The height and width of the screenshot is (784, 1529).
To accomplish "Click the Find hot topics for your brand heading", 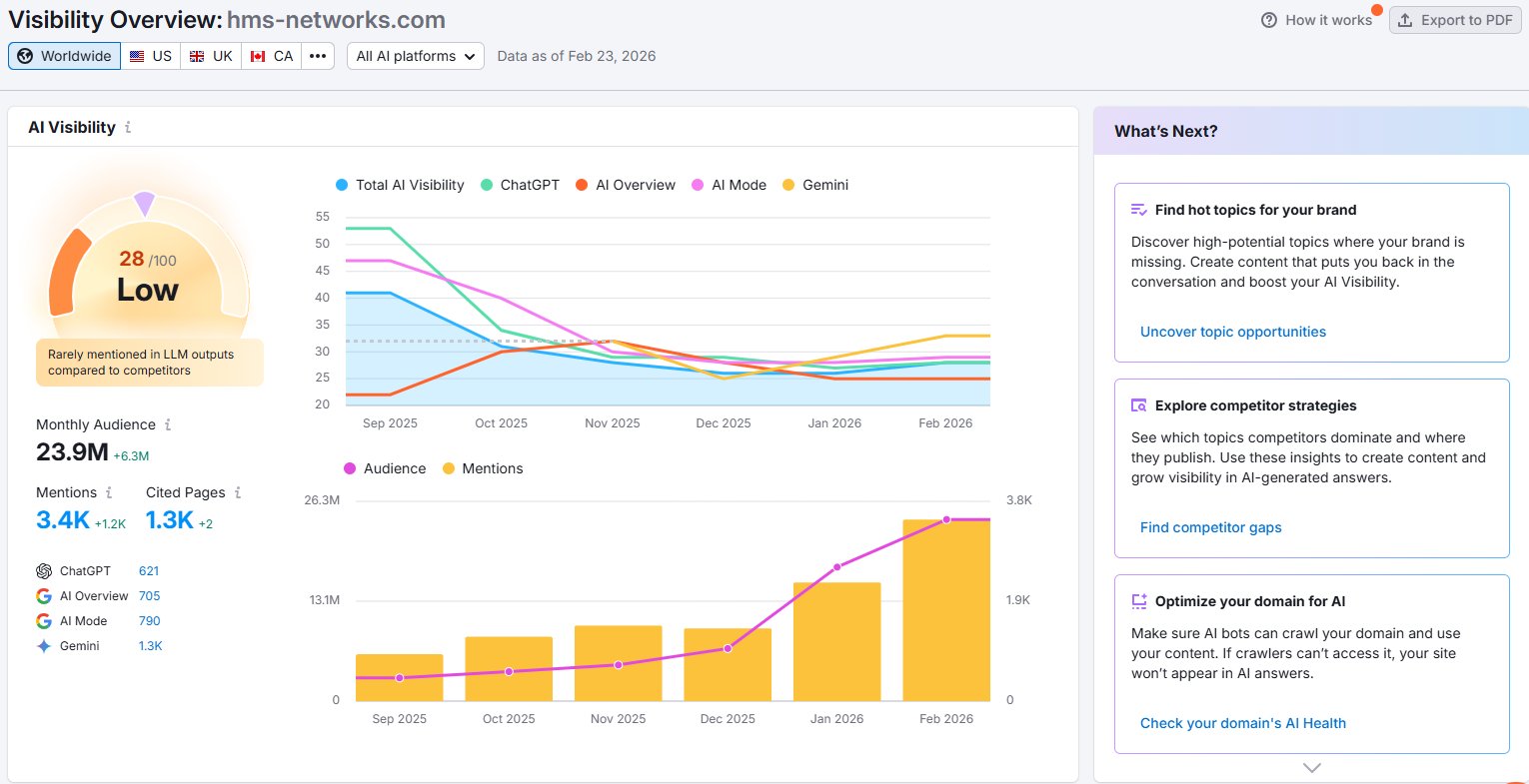I will 1255,210.
